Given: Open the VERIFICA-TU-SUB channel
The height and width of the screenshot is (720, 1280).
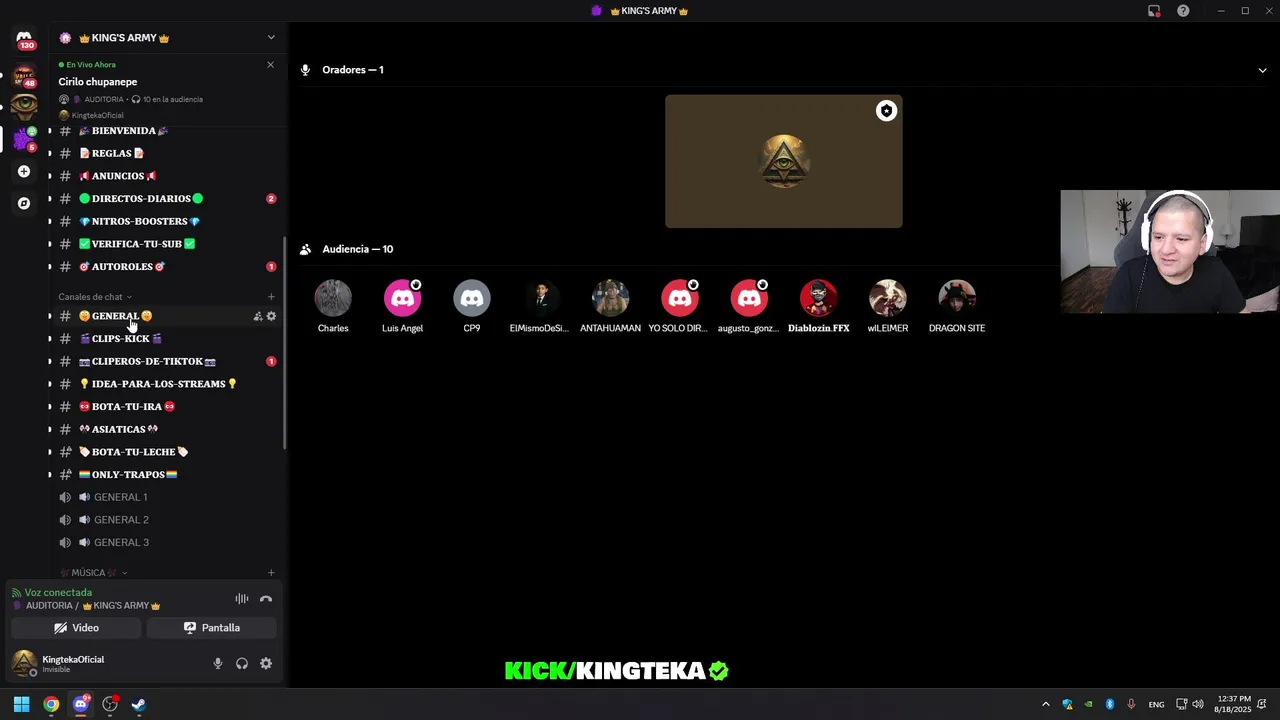Looking at the screenshot, I should tap(167, 244).
